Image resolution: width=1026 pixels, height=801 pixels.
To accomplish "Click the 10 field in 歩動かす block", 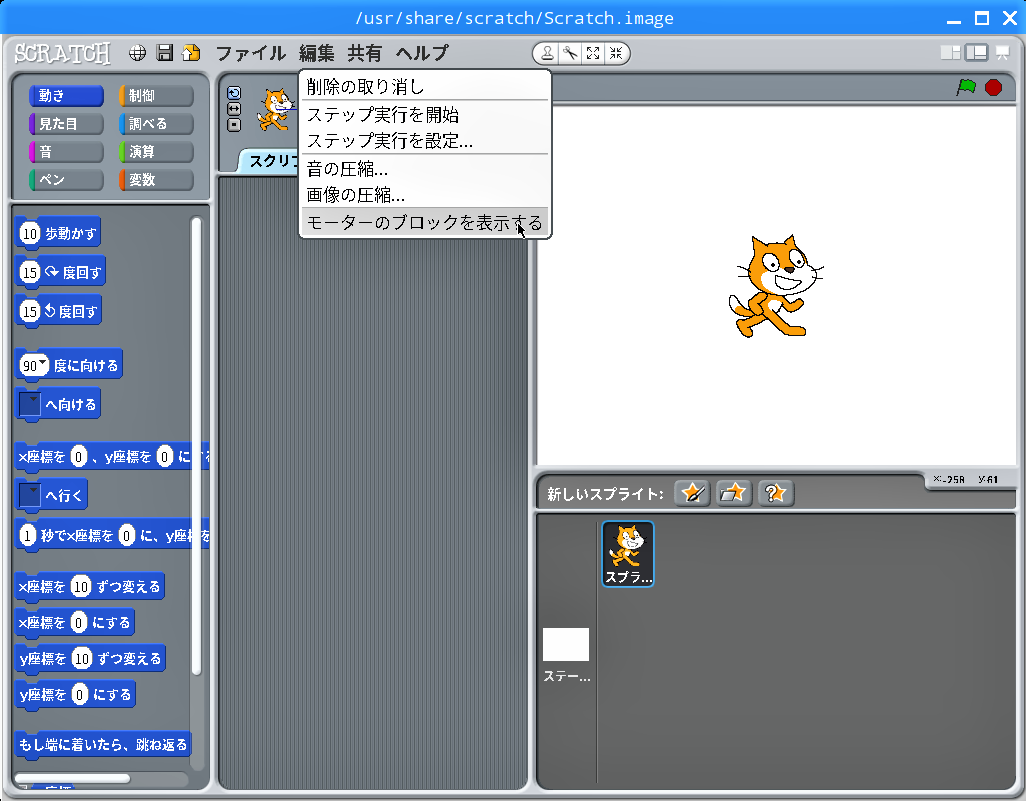I will [29, 233].
